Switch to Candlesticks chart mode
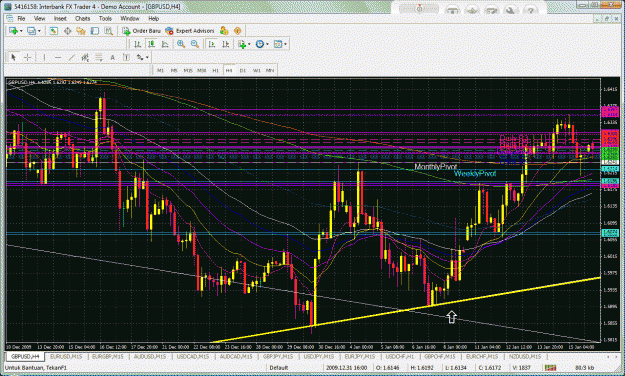The width and height of the screenshot is (625, 376). point(151,44)
